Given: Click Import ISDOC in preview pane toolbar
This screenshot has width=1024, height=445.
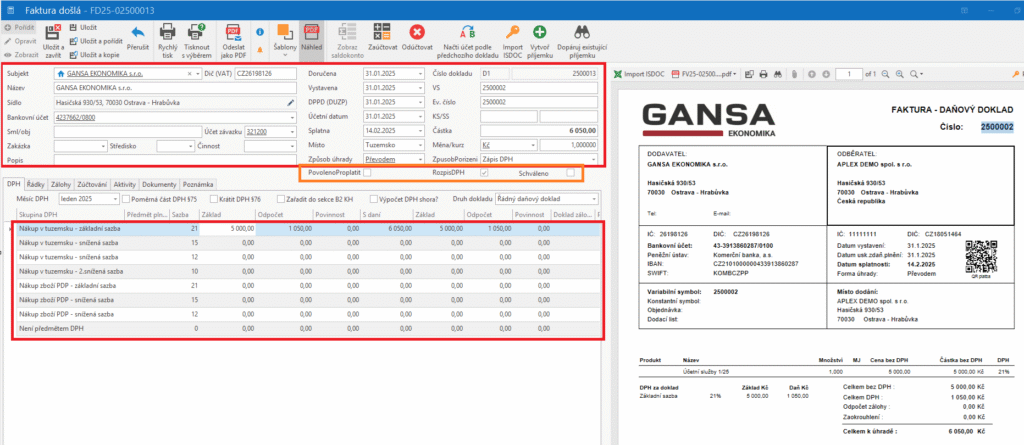Looking at the screenshot, I should click(x=639, y=74).
